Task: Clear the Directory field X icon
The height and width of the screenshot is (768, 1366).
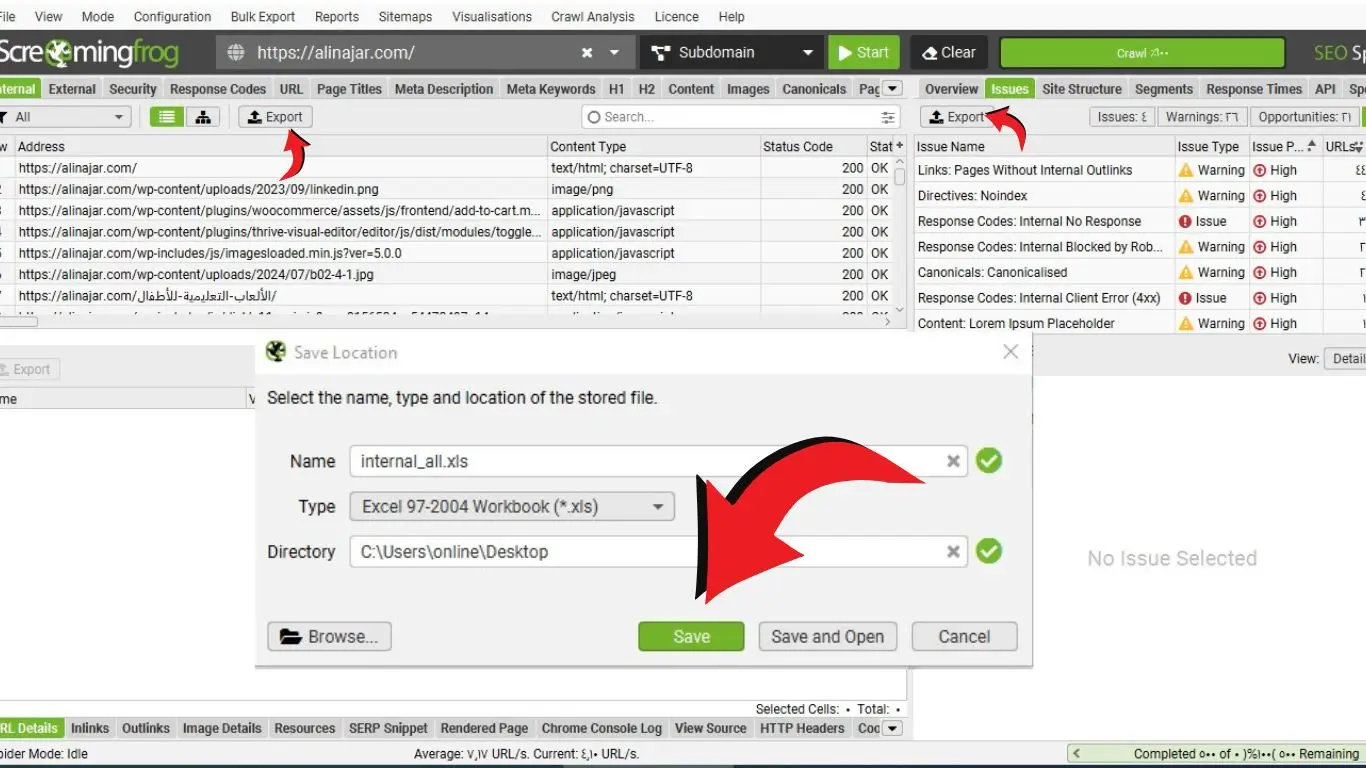Action: (x=953, y=551)
